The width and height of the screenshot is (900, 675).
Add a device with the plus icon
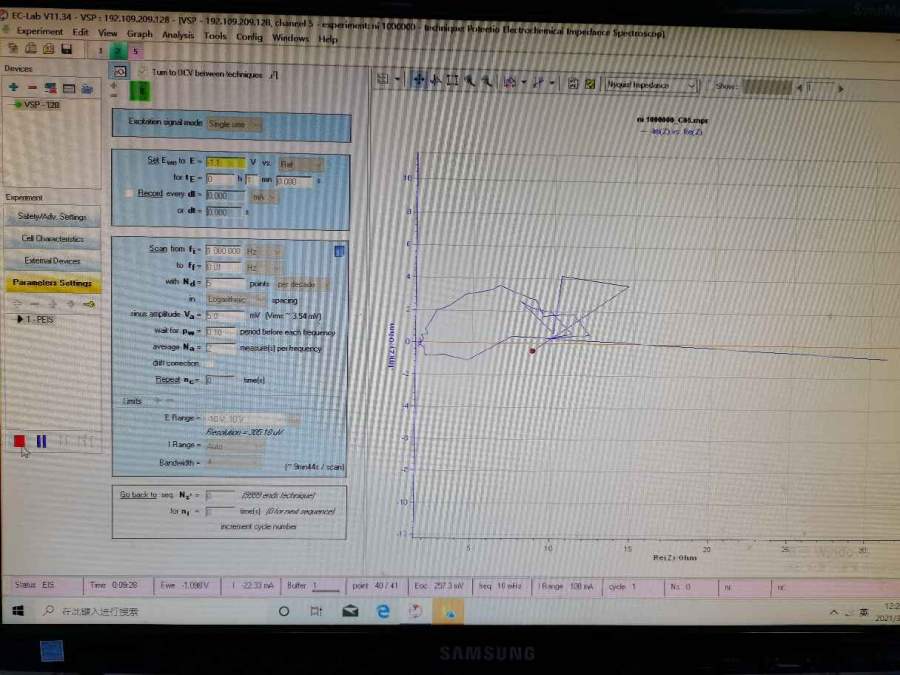pyautogui.click(x=13, y=88)
